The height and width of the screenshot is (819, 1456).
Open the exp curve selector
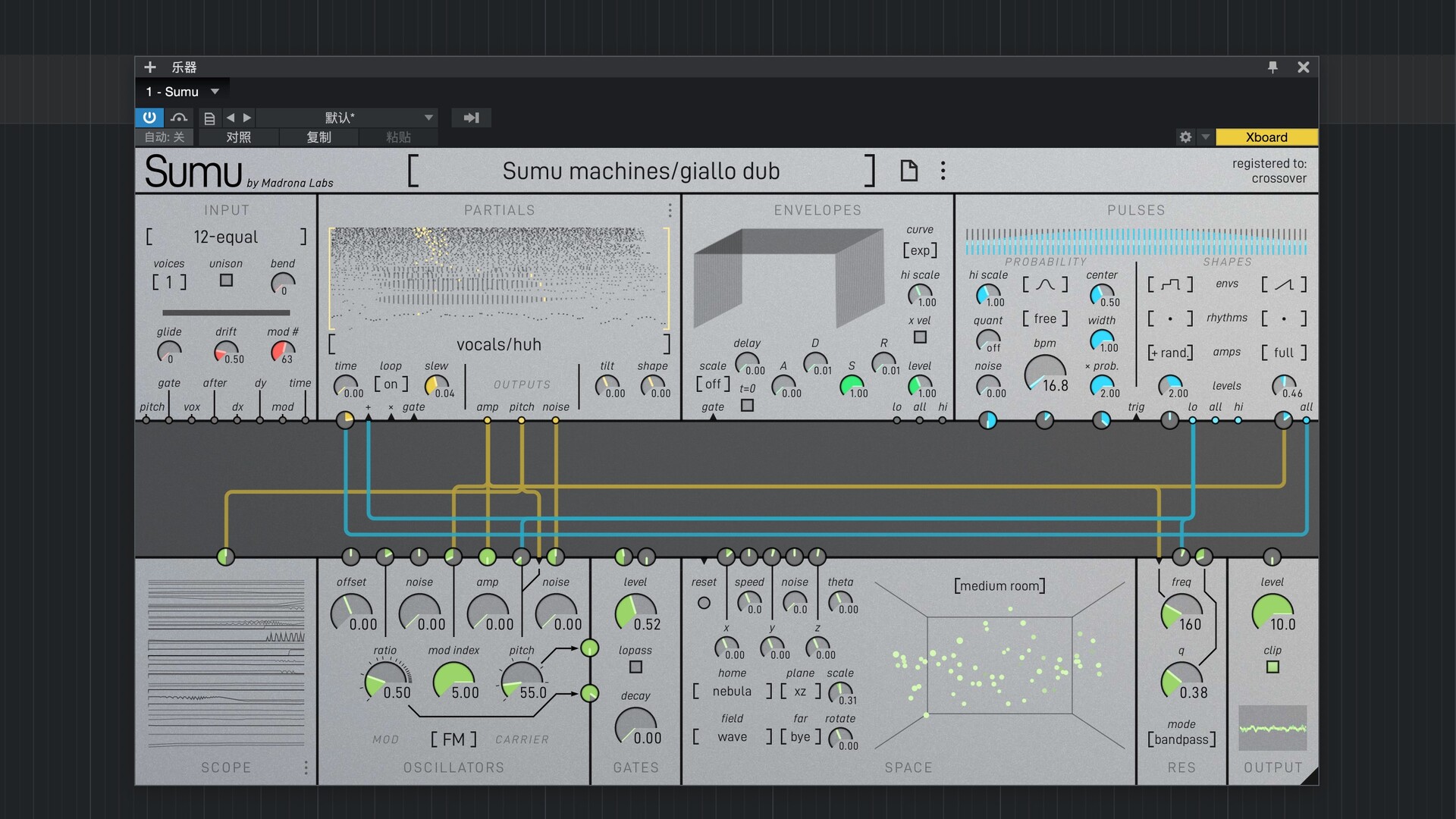[920, 250]
